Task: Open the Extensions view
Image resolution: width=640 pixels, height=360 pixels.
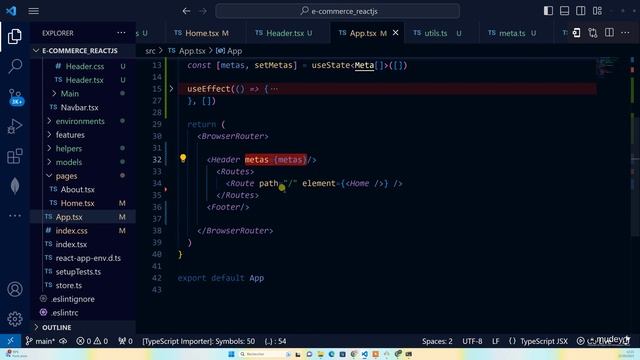Action: pos(15,156)
